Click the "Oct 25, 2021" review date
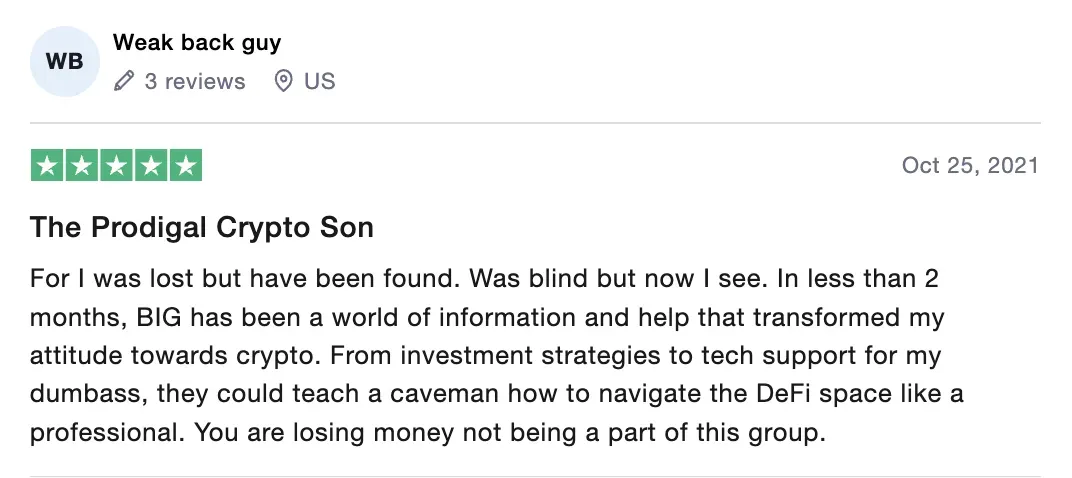This screenshot has width=1072, height=478. pos(969,165)
